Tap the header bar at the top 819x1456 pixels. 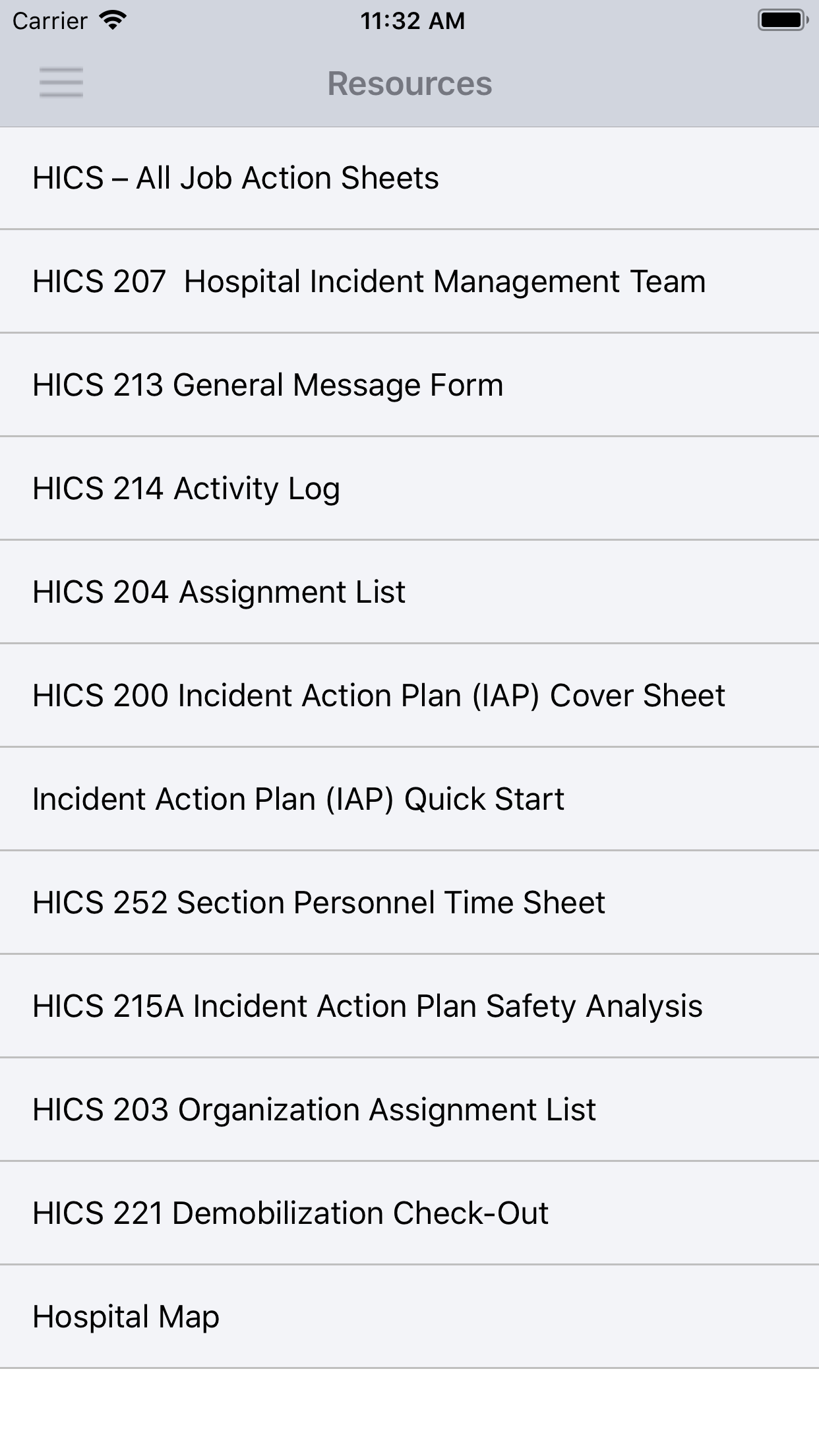click(x=409, y=83)
